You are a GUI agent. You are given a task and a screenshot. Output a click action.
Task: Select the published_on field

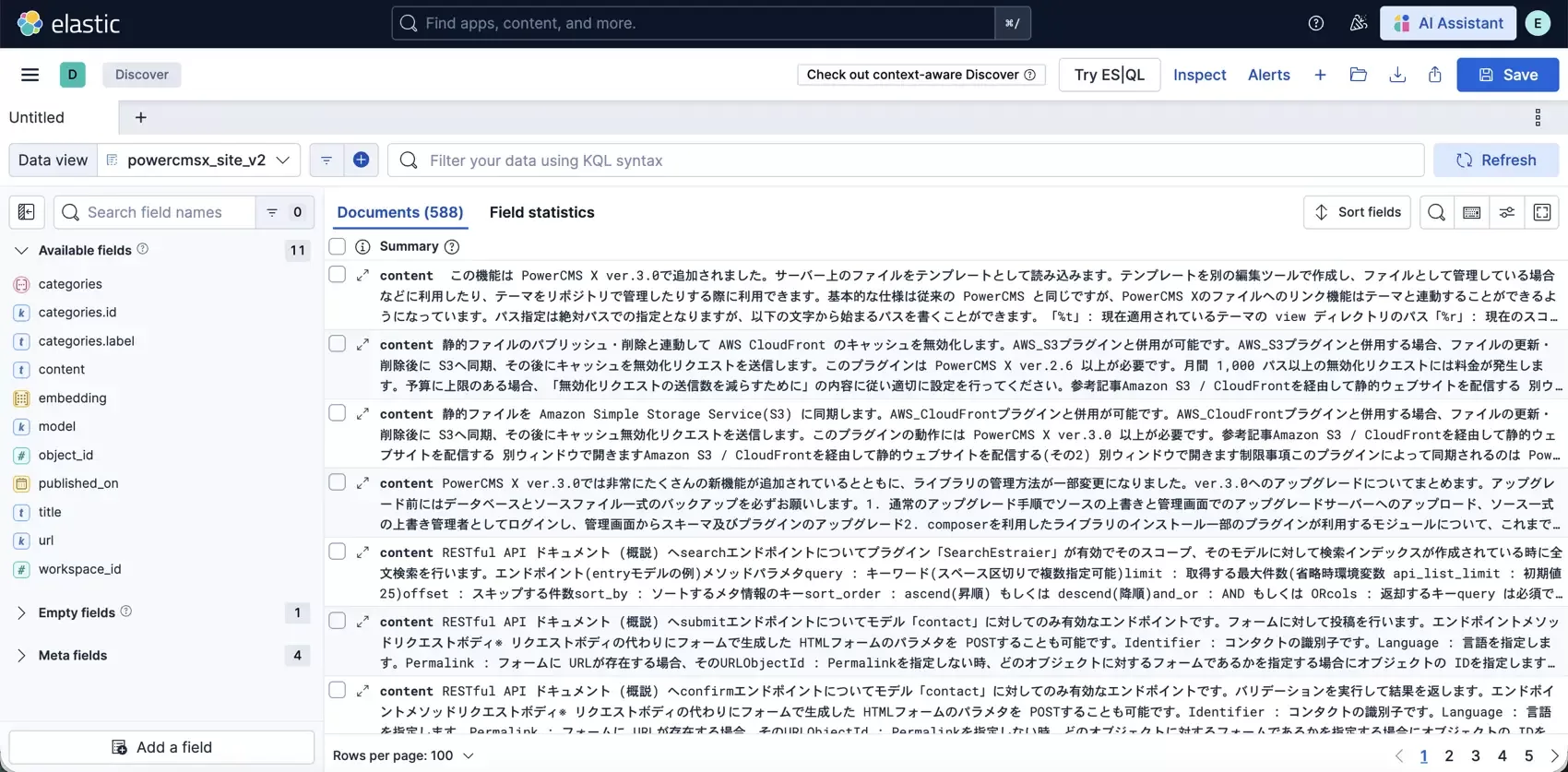78,483
